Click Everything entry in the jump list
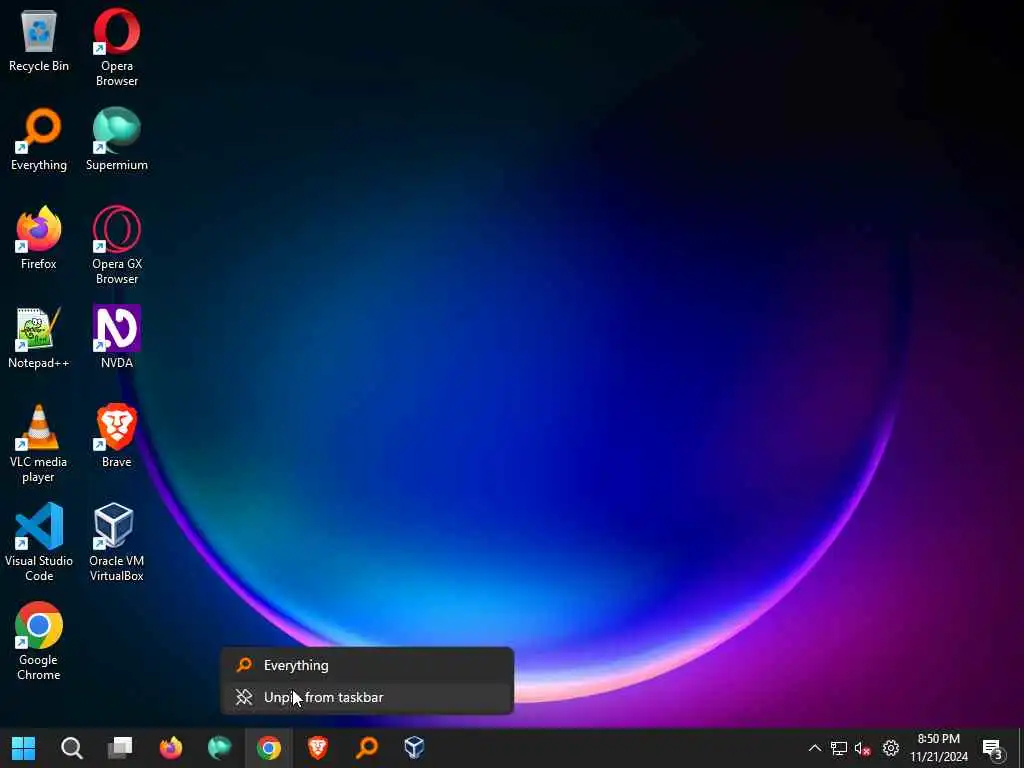 (x=368, y=665)
